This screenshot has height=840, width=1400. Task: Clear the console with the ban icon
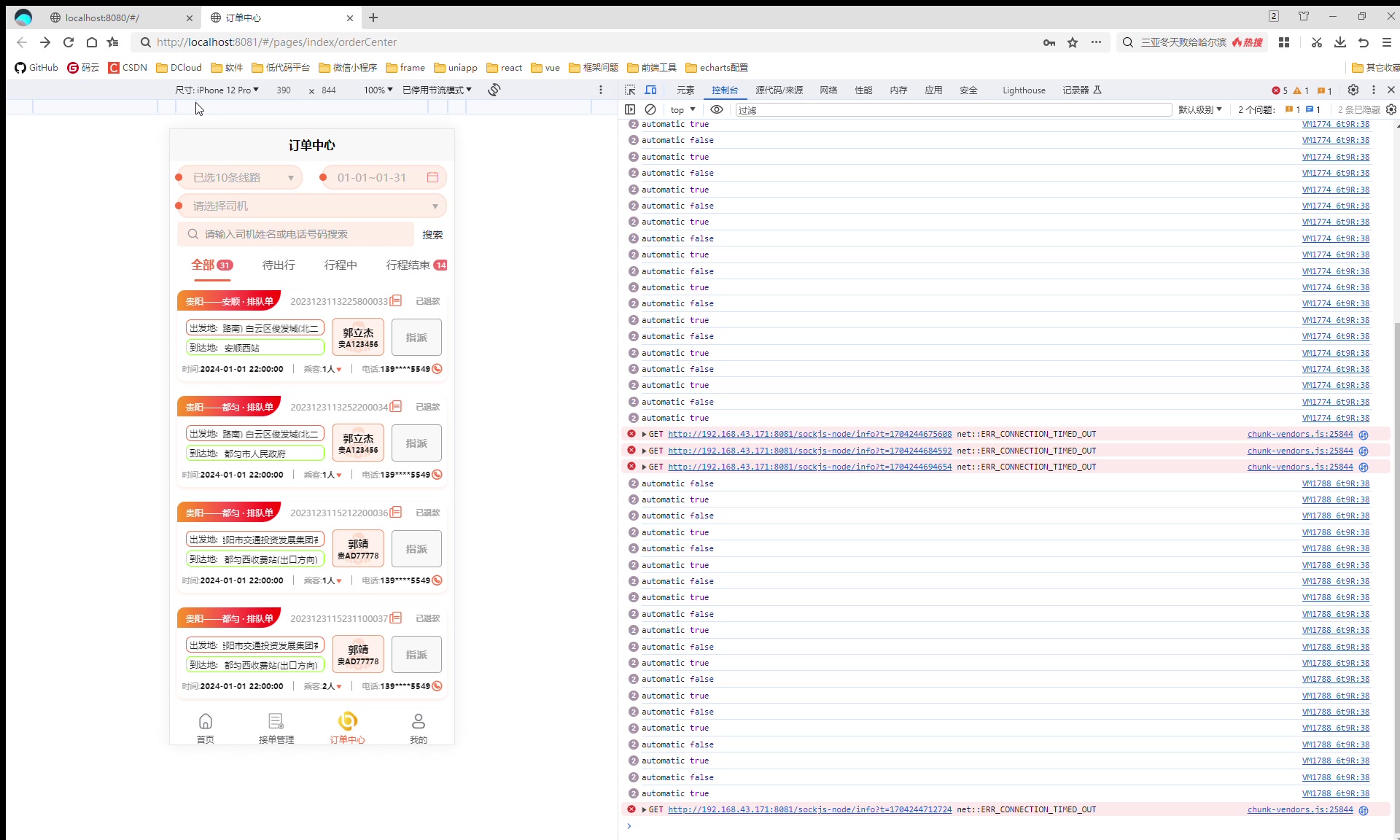(650, 109)
